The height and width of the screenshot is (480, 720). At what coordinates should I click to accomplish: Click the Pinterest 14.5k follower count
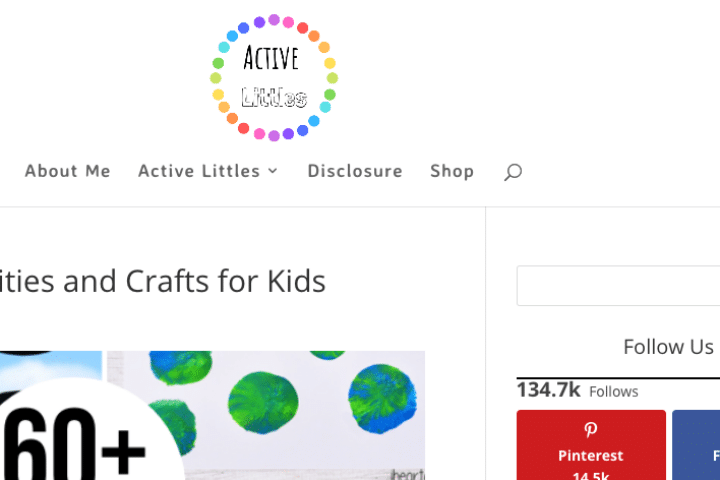tap(591, 475)
